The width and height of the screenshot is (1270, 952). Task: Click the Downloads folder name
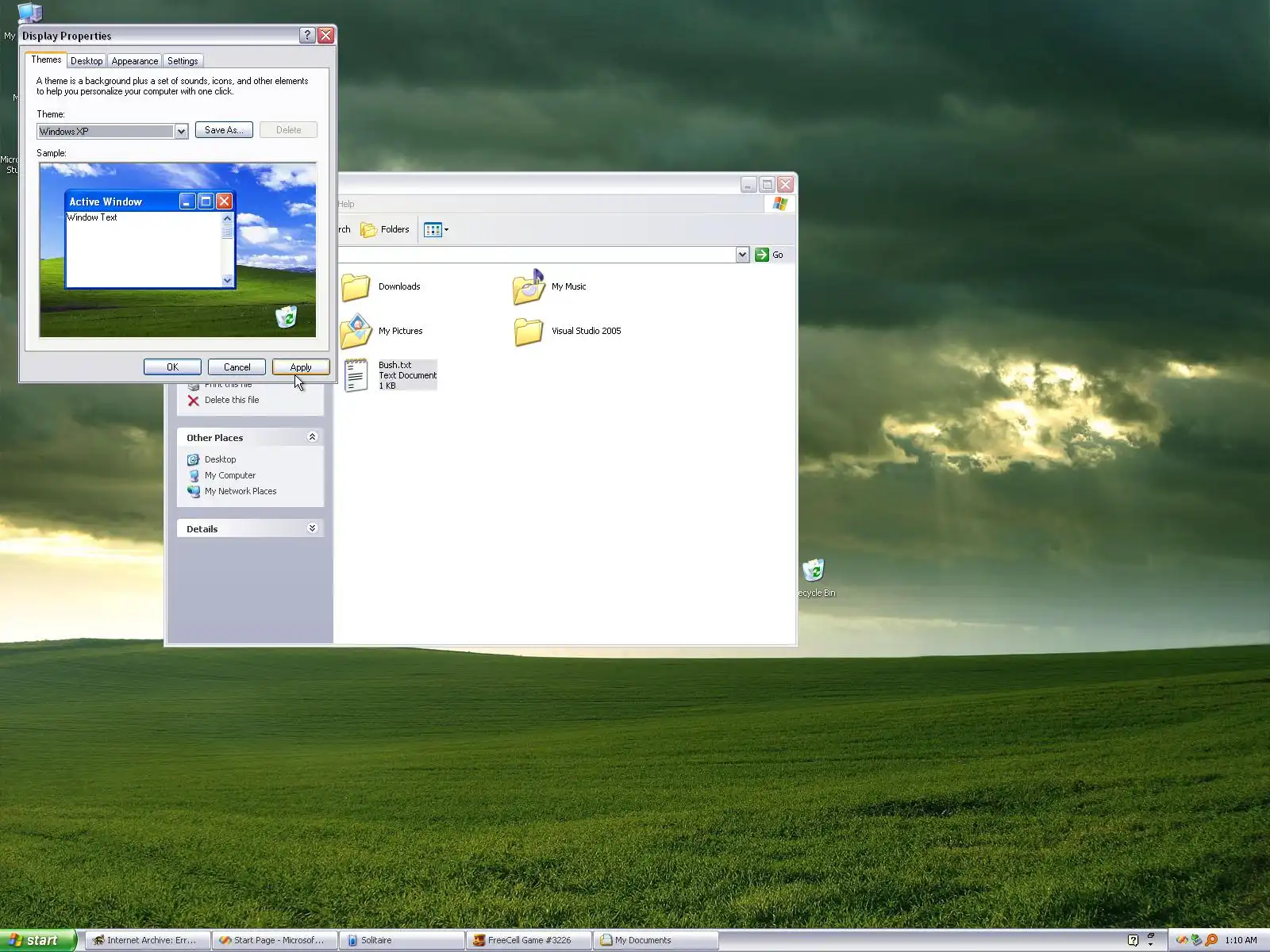(x=399, y=287)
